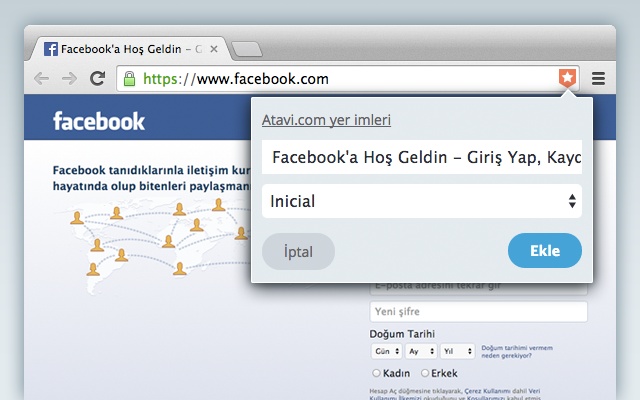This screenshot has width=640, height=400.
Task: Click the İptal cancel button
Action: pyautogui.click(x=298, y=251)
